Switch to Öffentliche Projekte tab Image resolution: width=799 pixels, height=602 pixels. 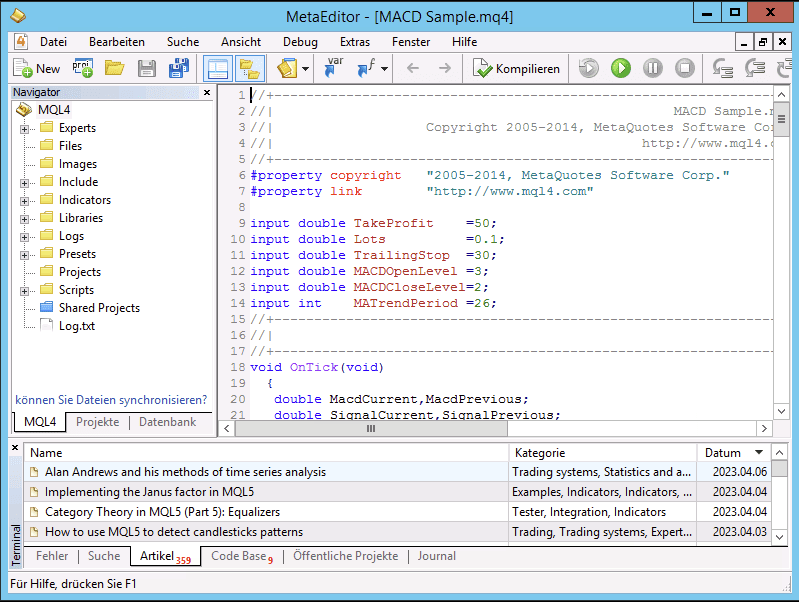[x=345, y=556]
